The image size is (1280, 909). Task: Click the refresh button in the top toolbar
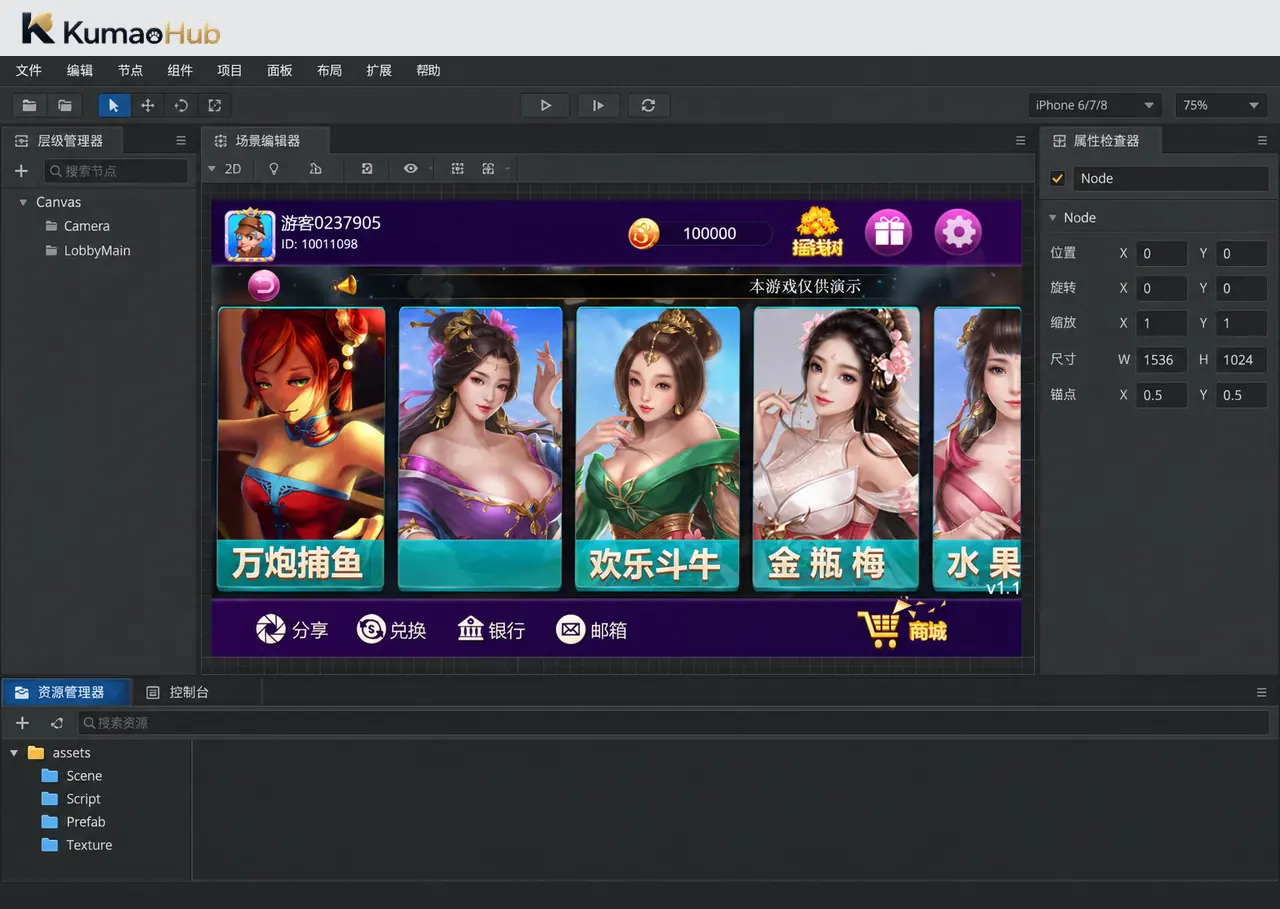pos(648,105)
